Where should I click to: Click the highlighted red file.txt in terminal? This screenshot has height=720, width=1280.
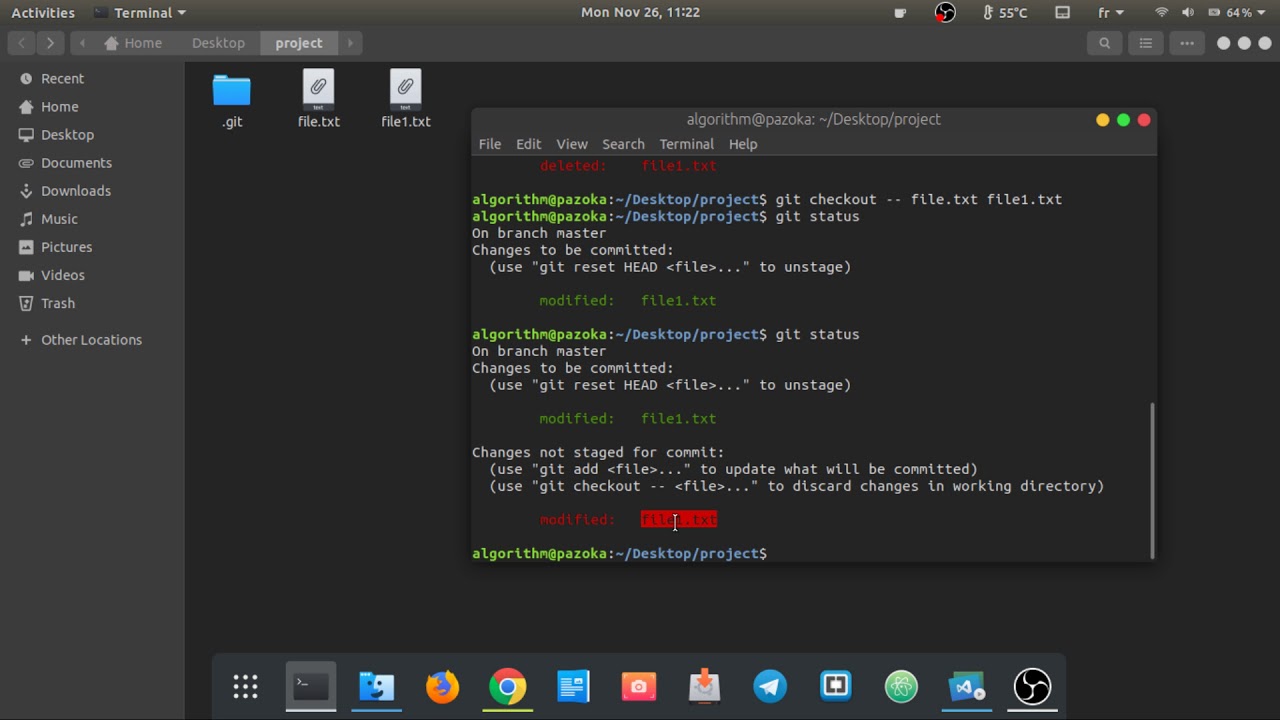click(x=679, y=519)
